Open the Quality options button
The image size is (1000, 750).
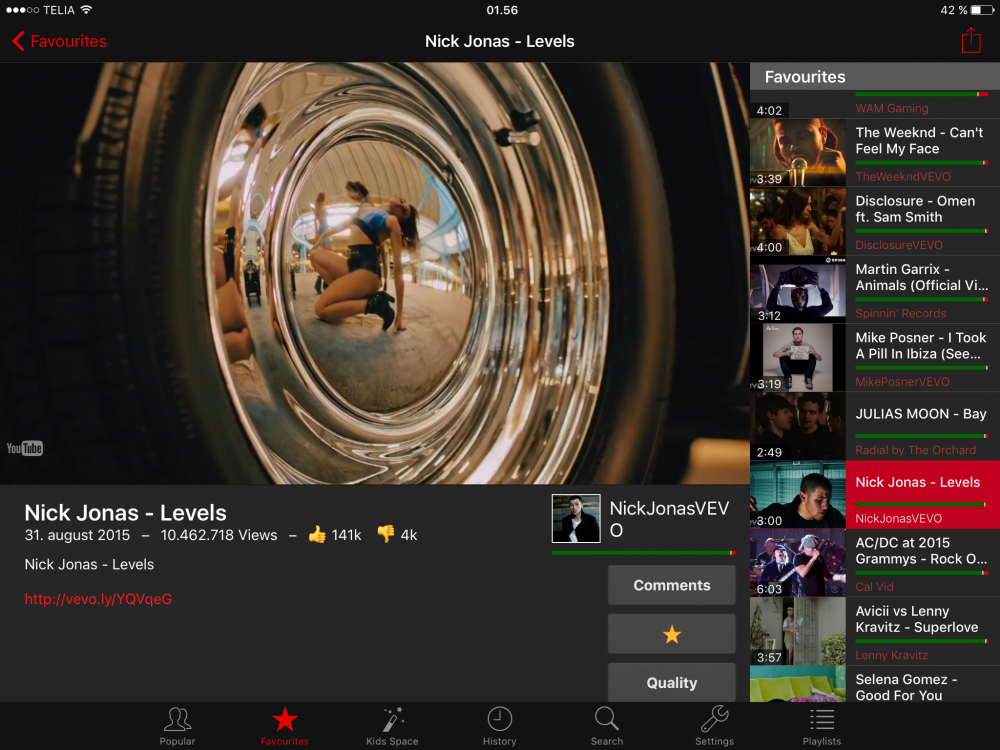pyautogui.click(x=672, y=682)
